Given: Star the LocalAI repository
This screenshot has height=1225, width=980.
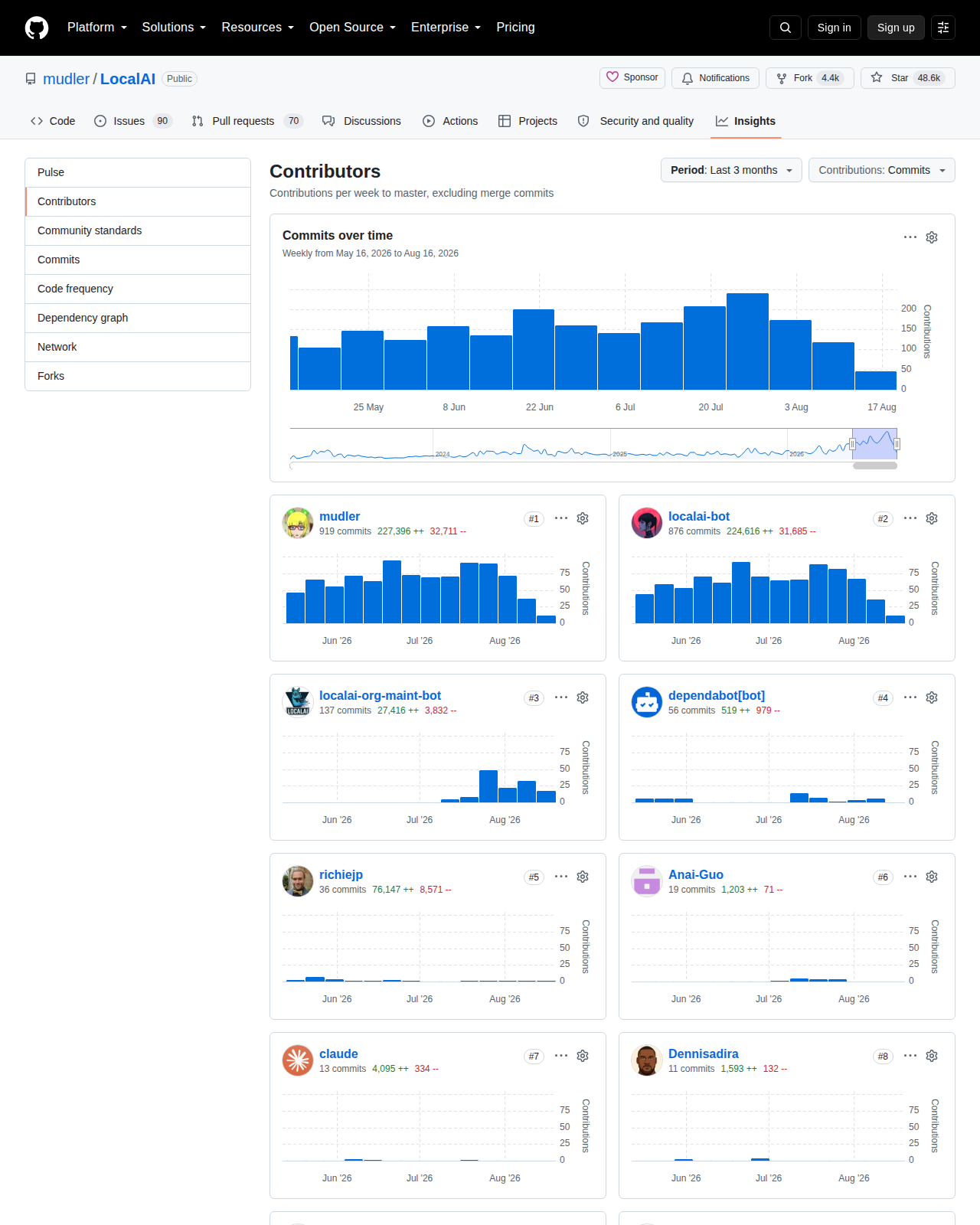Looking at the screenshot, I should tap(907, 78).
